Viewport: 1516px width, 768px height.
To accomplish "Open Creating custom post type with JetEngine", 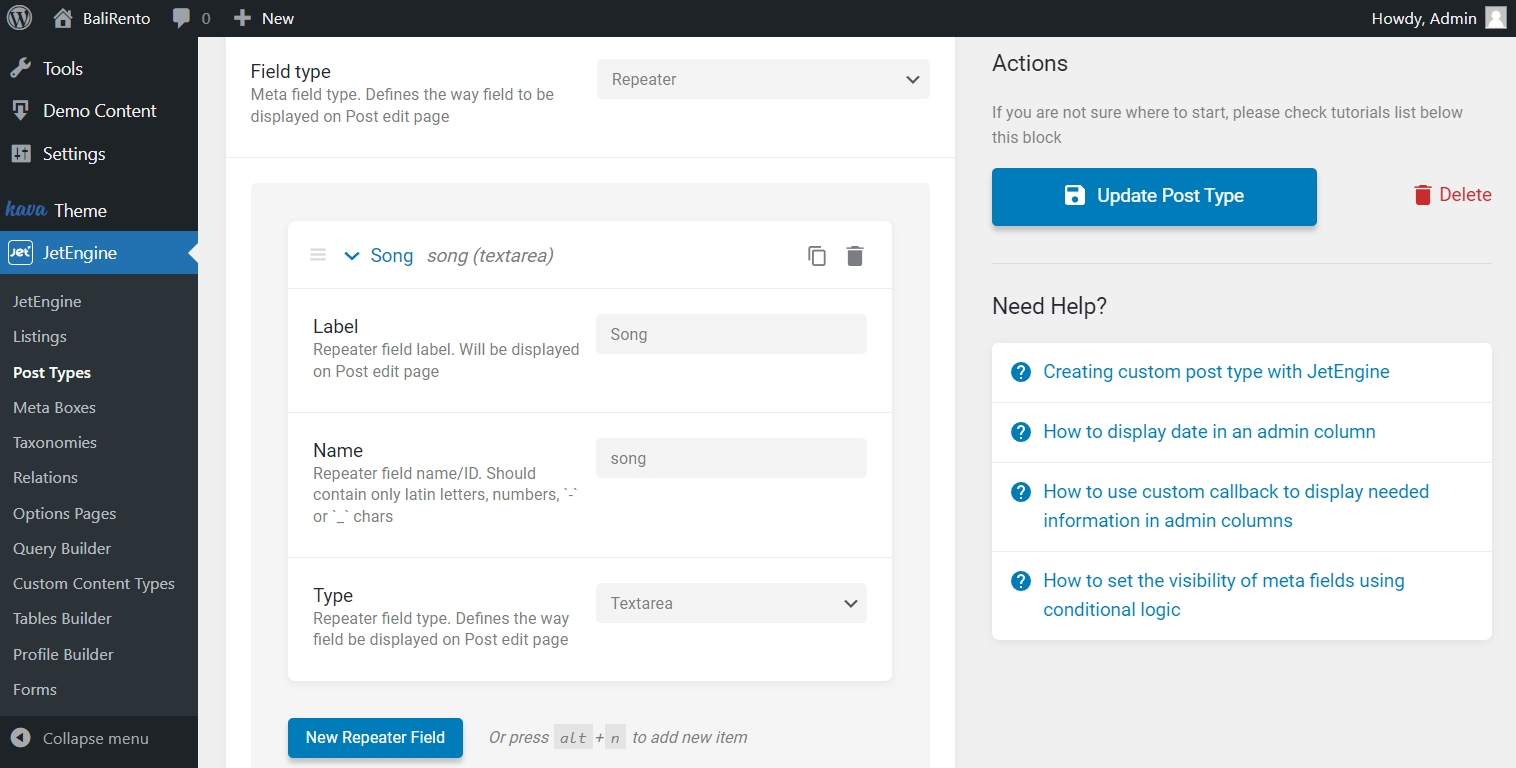I will pyautogui.click(x=1216, y=372).
